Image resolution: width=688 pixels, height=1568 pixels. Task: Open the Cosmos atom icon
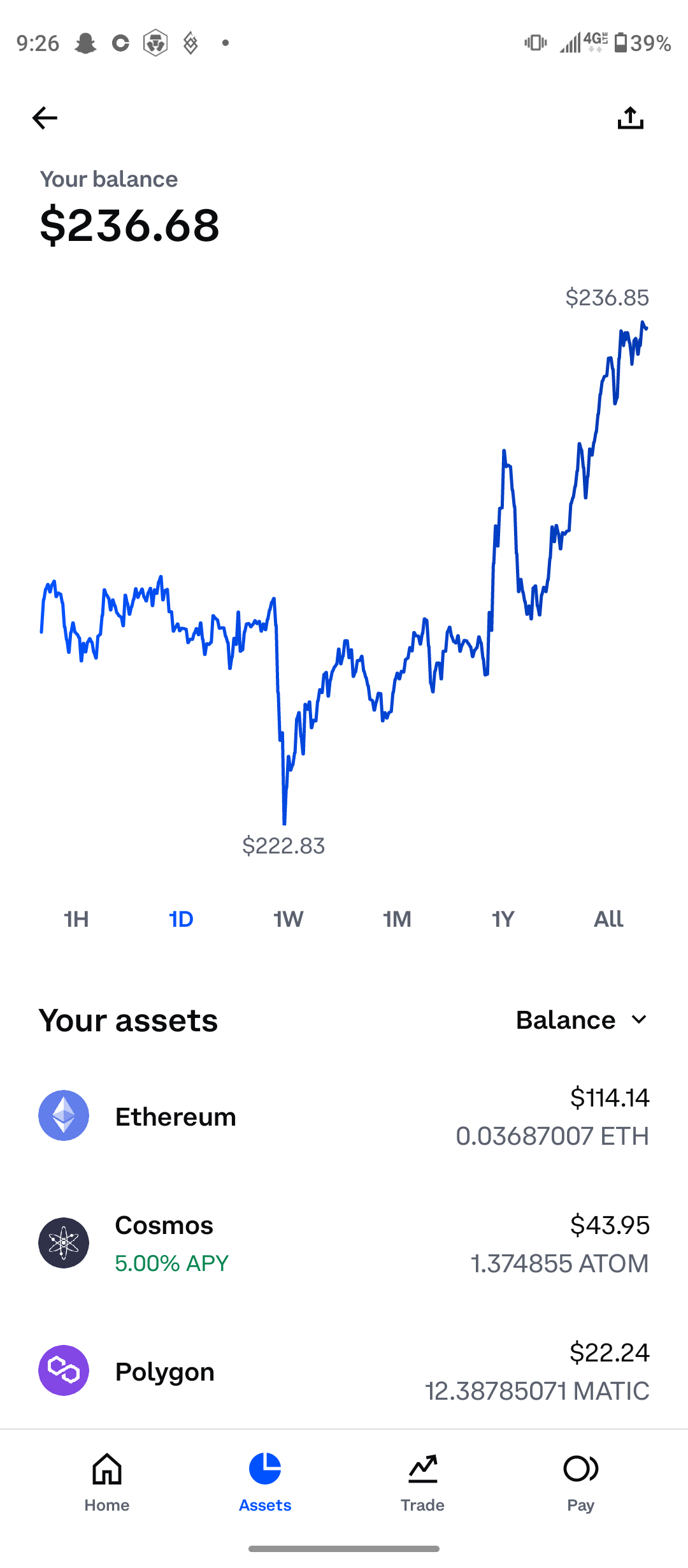(x=64, y=1243)
